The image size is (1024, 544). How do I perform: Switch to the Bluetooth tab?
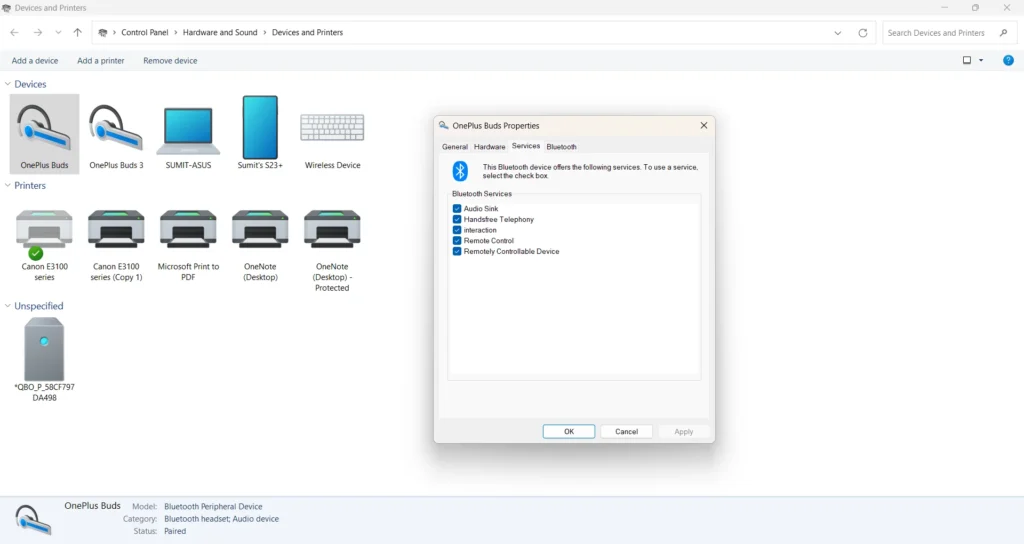coord(562,147)
